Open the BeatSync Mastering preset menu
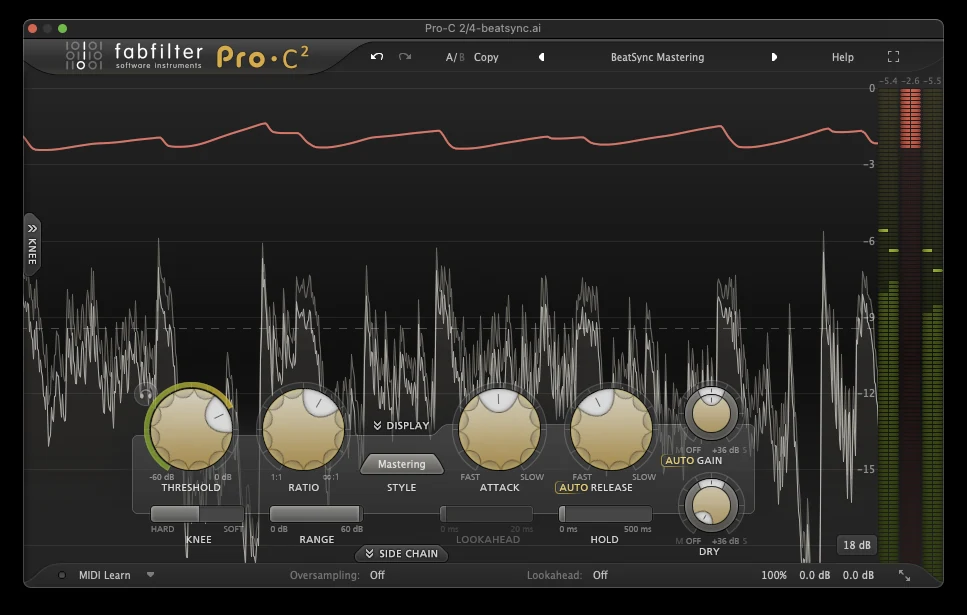The image size is (967, 615). click(x=657, y=57)
